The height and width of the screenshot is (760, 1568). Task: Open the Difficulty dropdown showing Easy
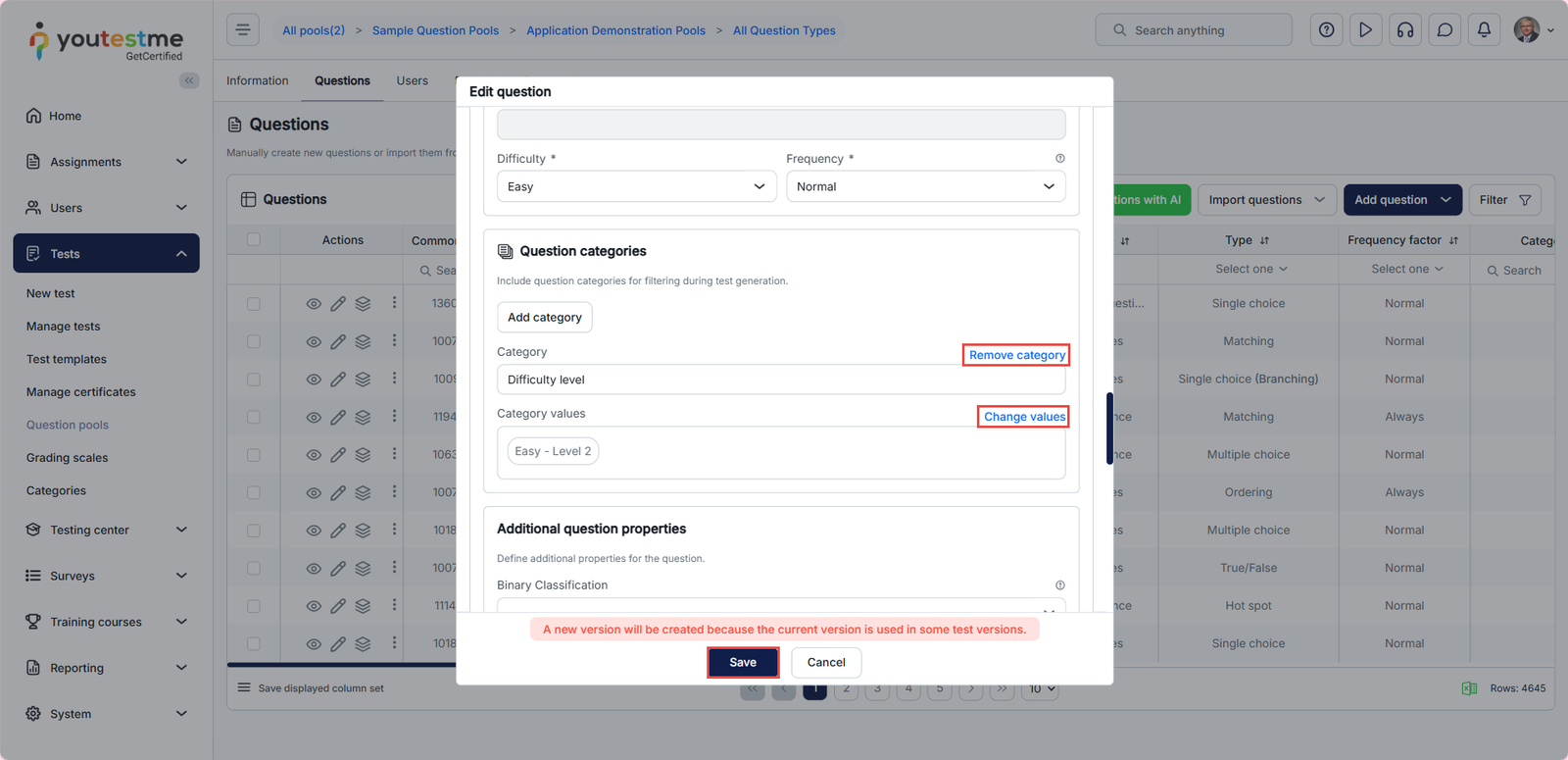pos(636,186)
